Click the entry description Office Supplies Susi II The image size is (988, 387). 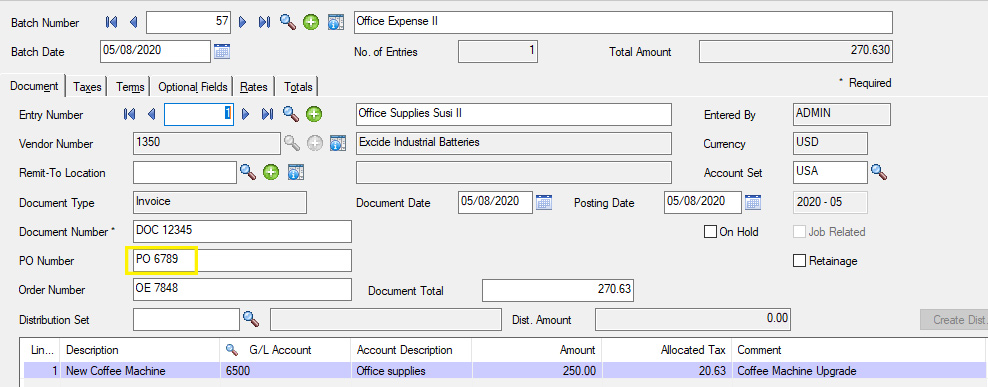click(x=514, y=114)
